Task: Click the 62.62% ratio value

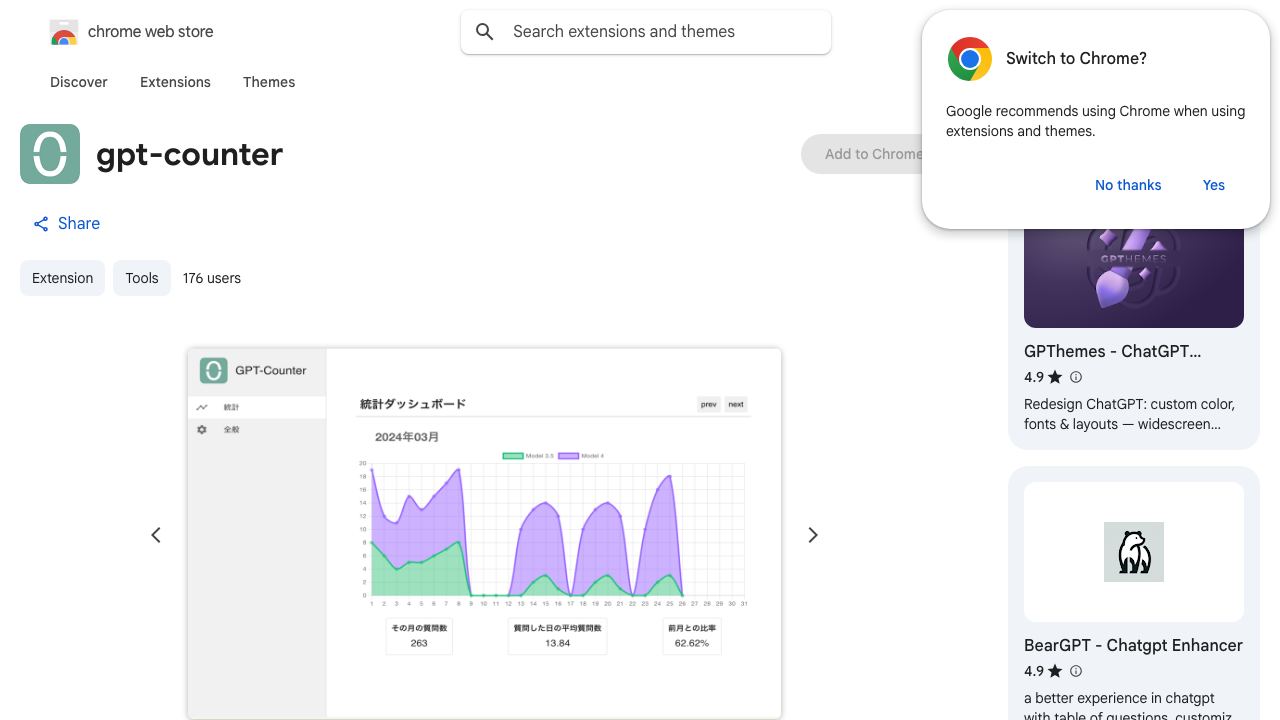Action: [692, 643]
